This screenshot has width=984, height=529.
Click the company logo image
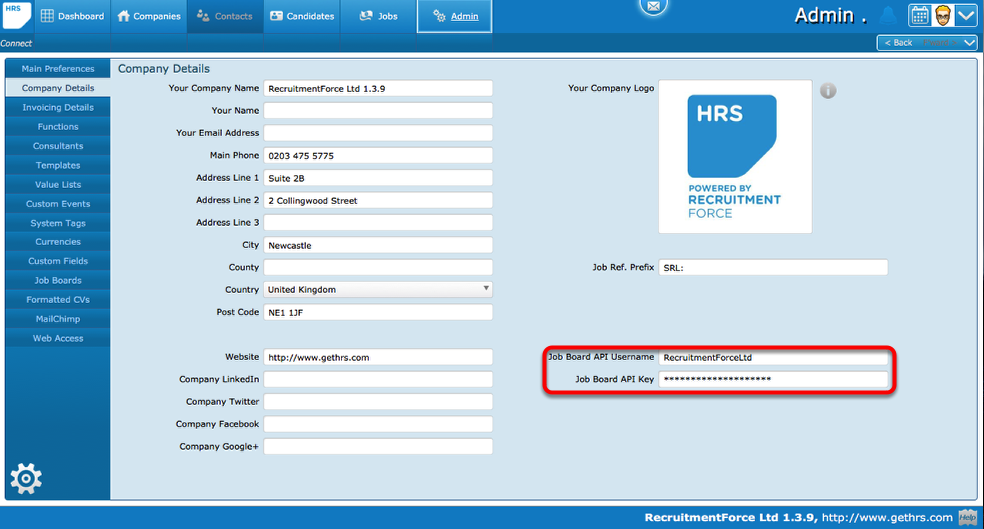(735, 157)
